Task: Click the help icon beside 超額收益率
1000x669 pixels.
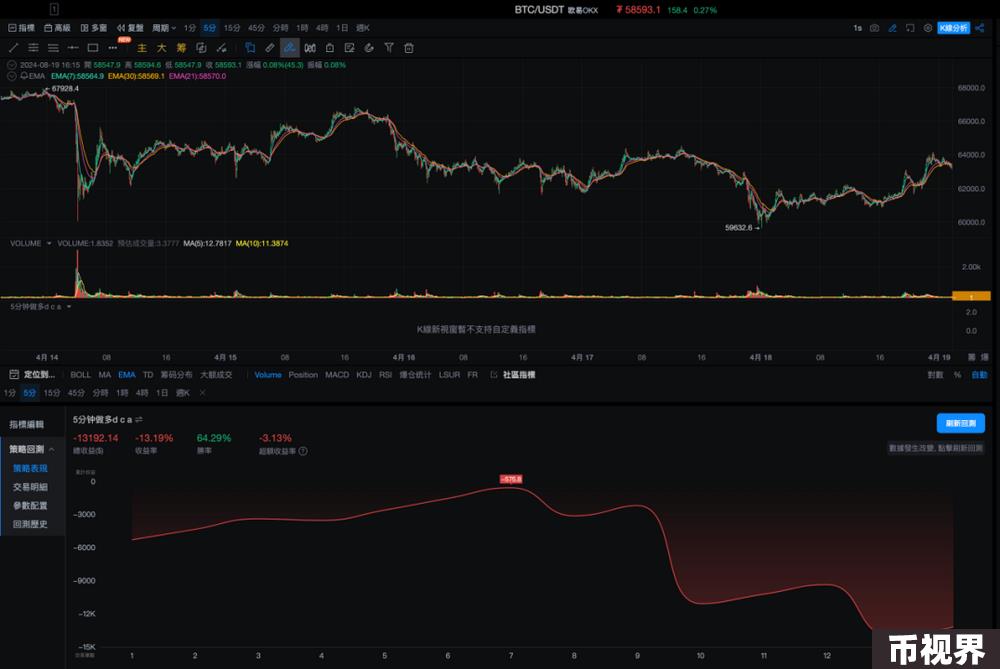Action: tap(303, 451)
